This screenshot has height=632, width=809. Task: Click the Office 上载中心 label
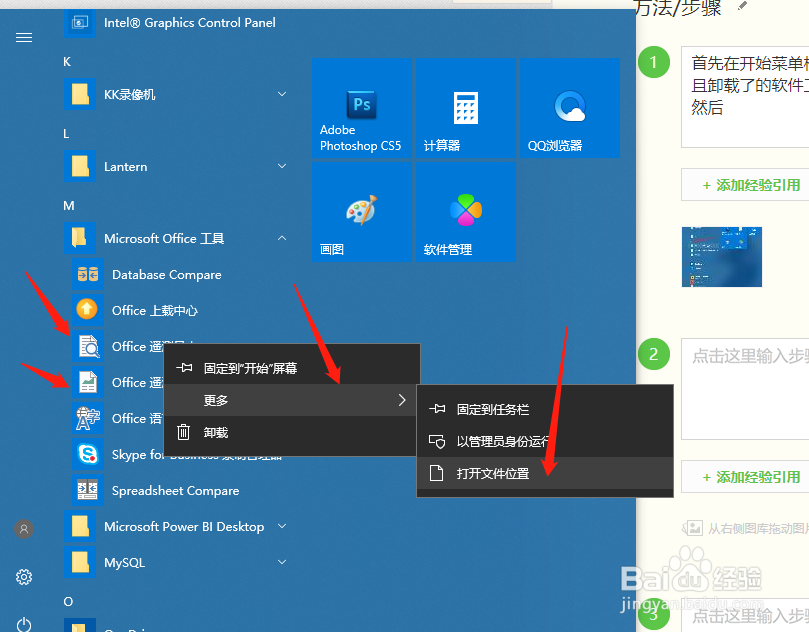click(x=155, y=311)
